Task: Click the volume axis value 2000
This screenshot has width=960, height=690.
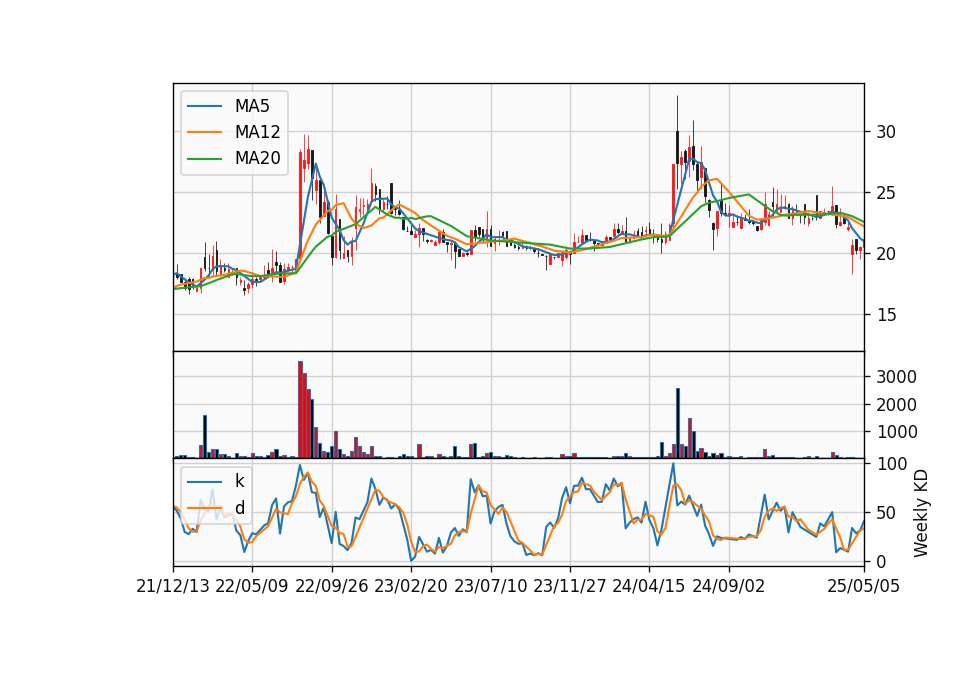Action: pos(896,405)
